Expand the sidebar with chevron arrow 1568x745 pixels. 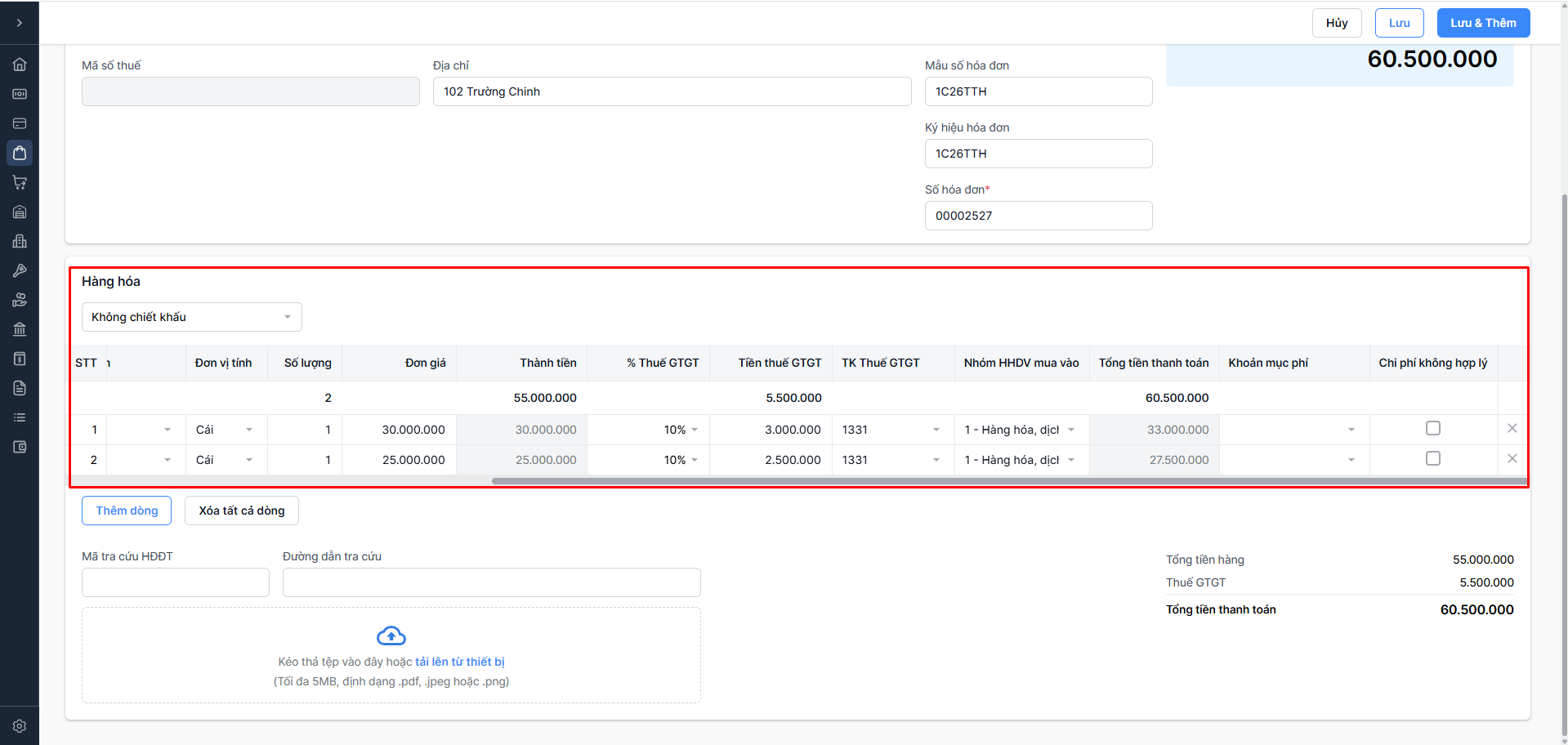click(20, 23)
